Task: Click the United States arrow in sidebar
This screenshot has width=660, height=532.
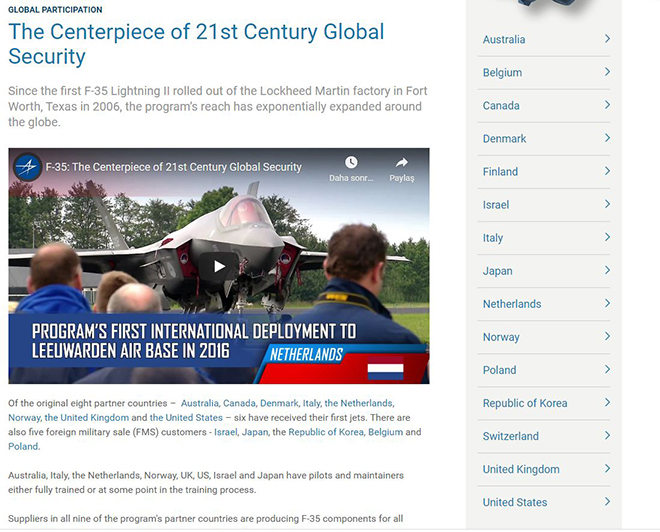Action: click(607, 502)
